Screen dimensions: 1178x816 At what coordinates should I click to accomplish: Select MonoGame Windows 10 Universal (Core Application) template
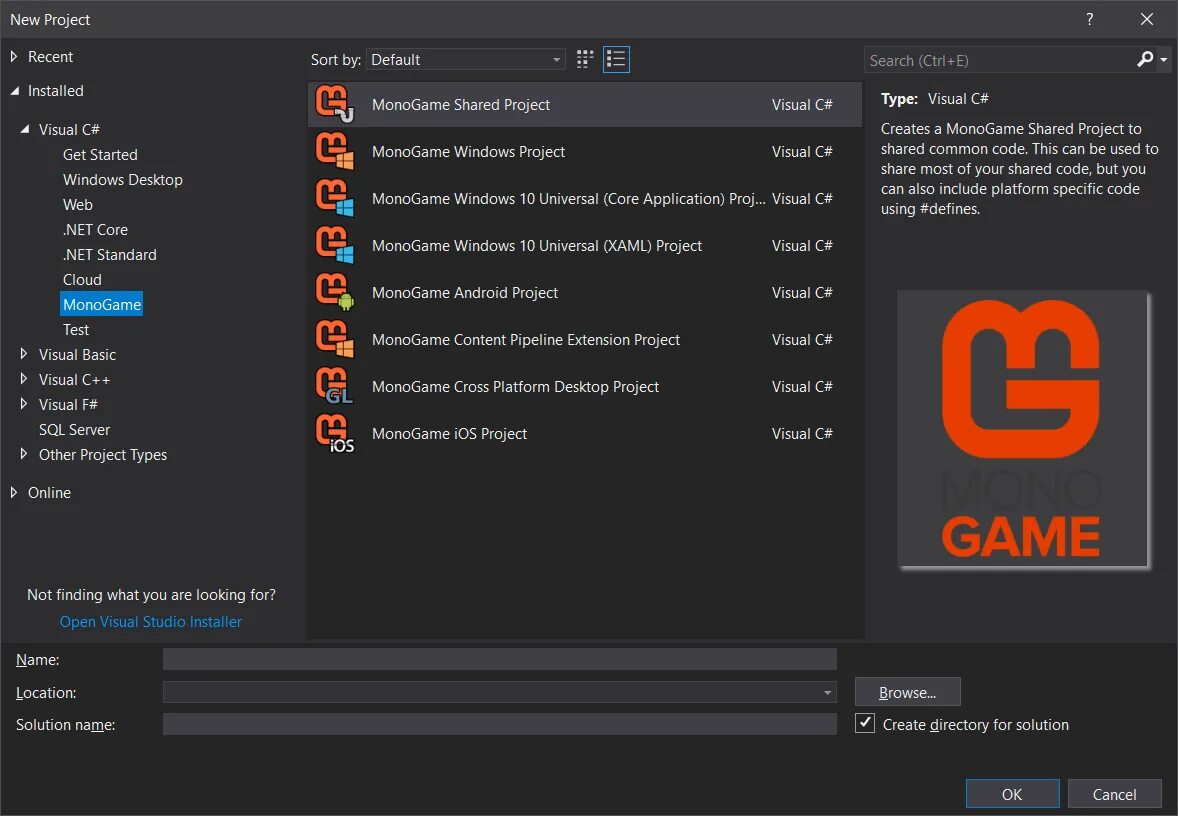(584, 198)
